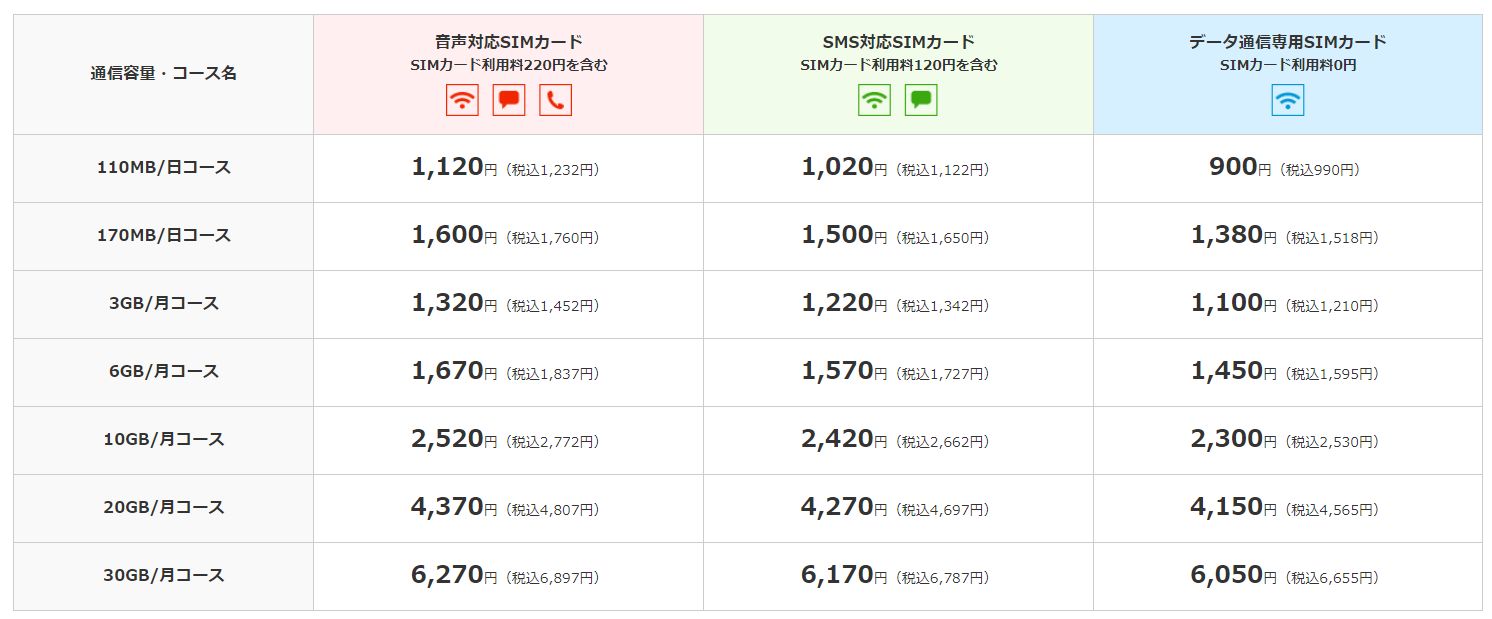Select the 音声対応SIMカード column header
The height and width of the screenshot is (619, 1492).
click(x=509, y=42)
